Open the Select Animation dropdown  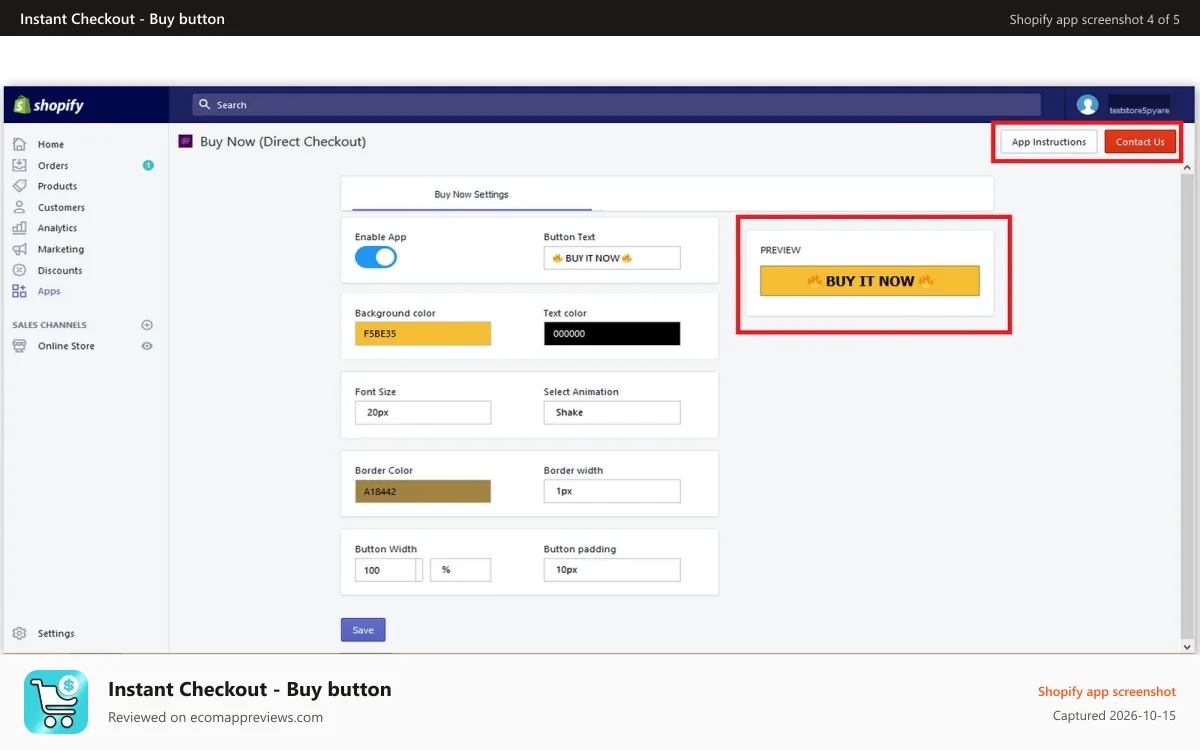pos(612,412)
